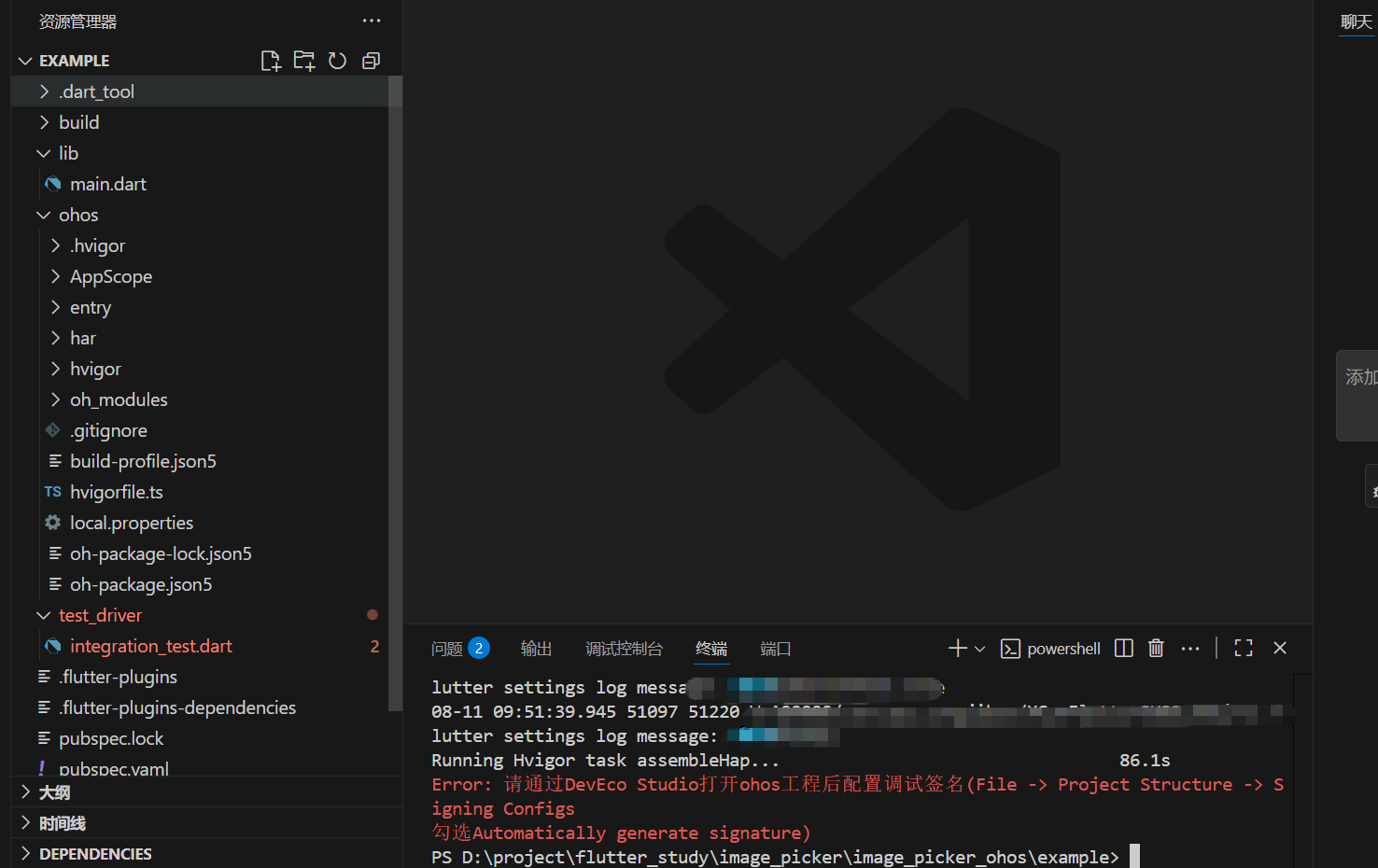Click the terminal prompt input line

(785, 857)
